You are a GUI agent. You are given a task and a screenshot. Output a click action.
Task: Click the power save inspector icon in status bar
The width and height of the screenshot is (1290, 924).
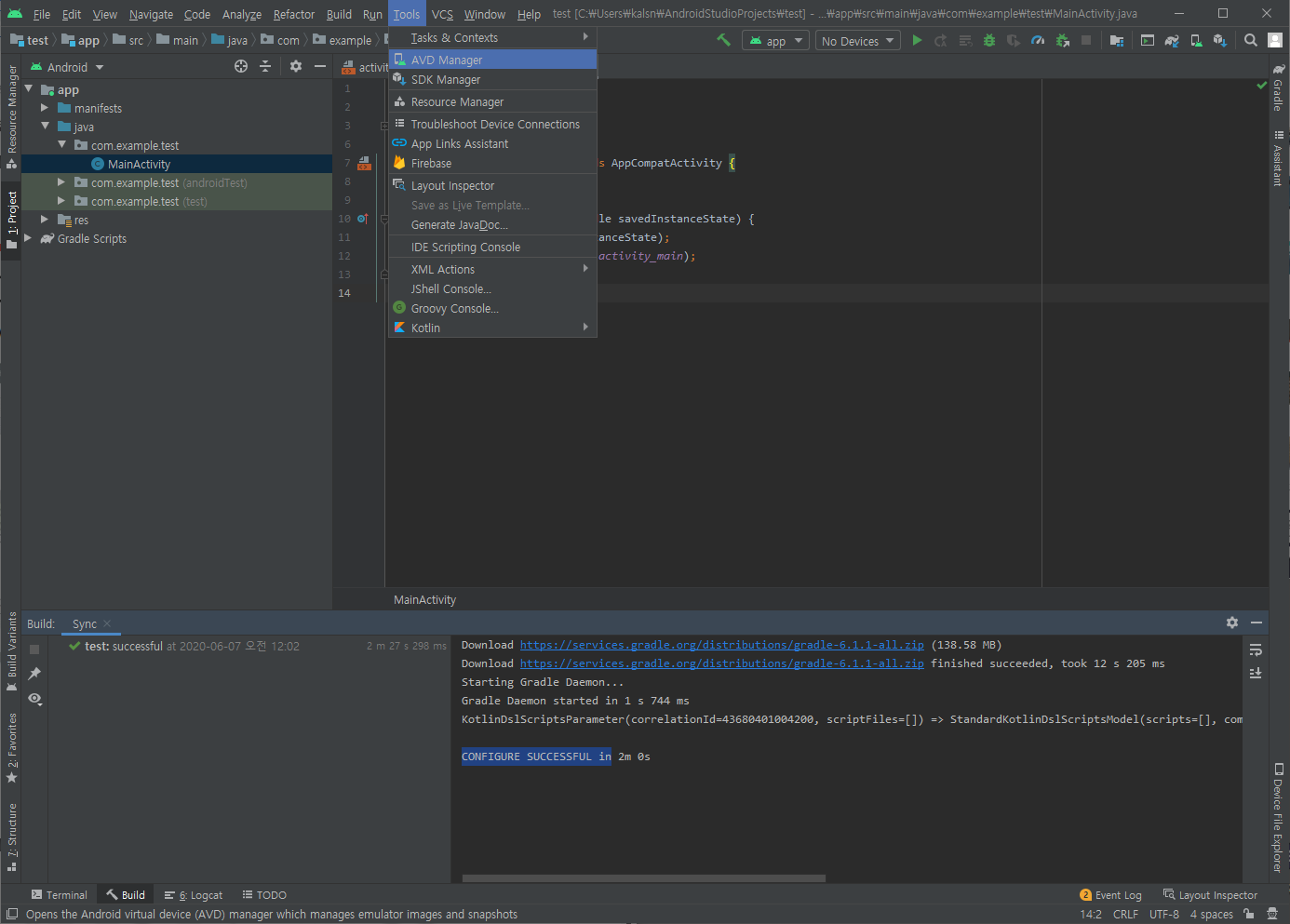tap(1272, 914)
